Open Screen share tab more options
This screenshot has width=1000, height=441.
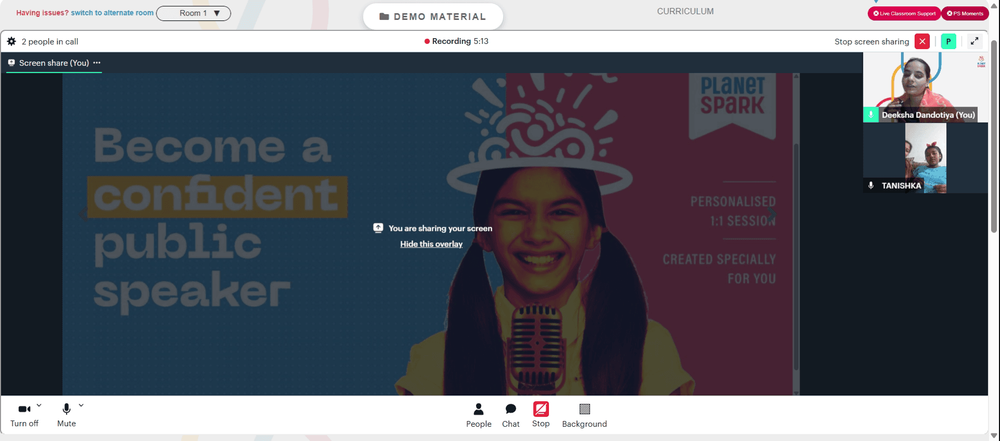point(97,63)
